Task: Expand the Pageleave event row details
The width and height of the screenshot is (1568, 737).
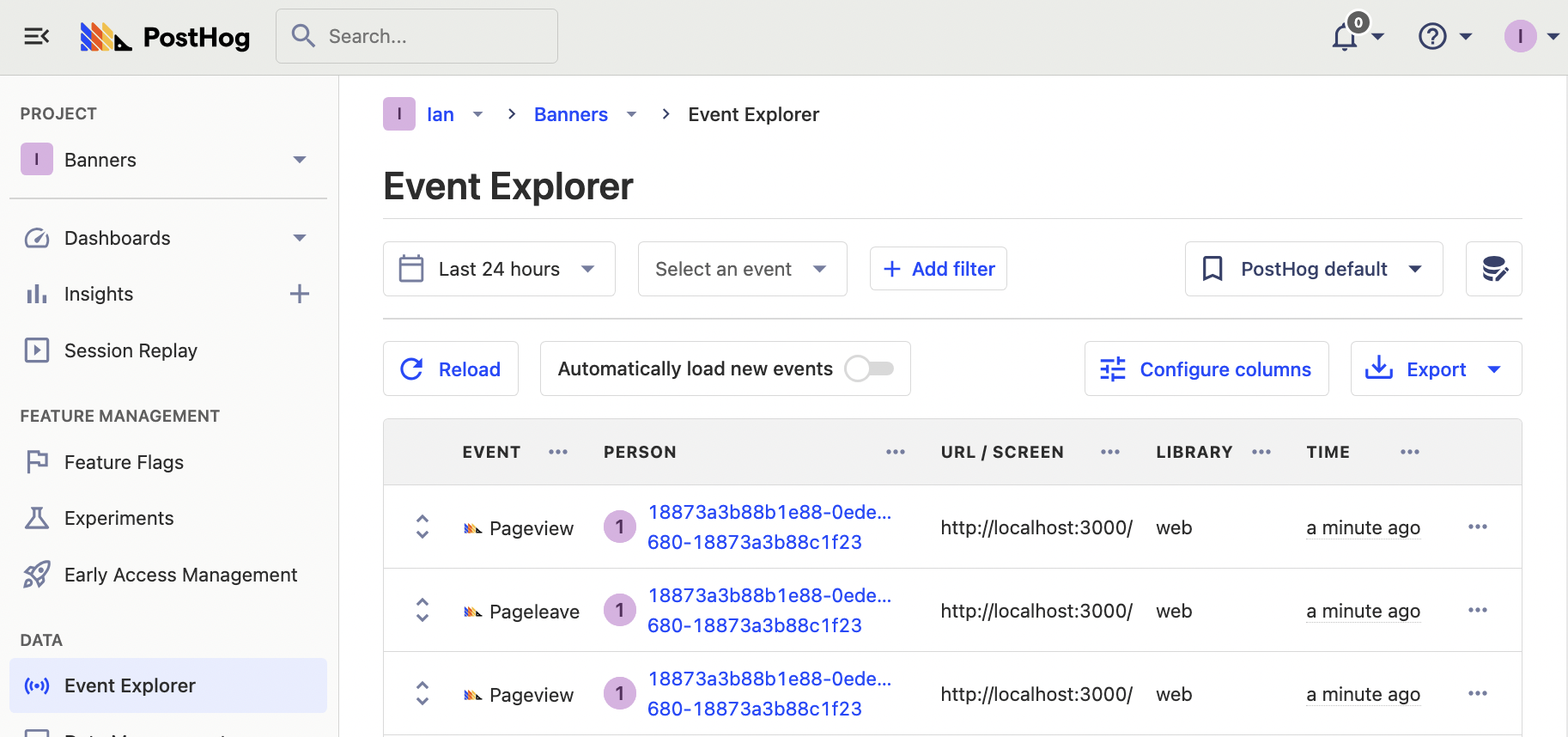Action: [x=422, y=610]
